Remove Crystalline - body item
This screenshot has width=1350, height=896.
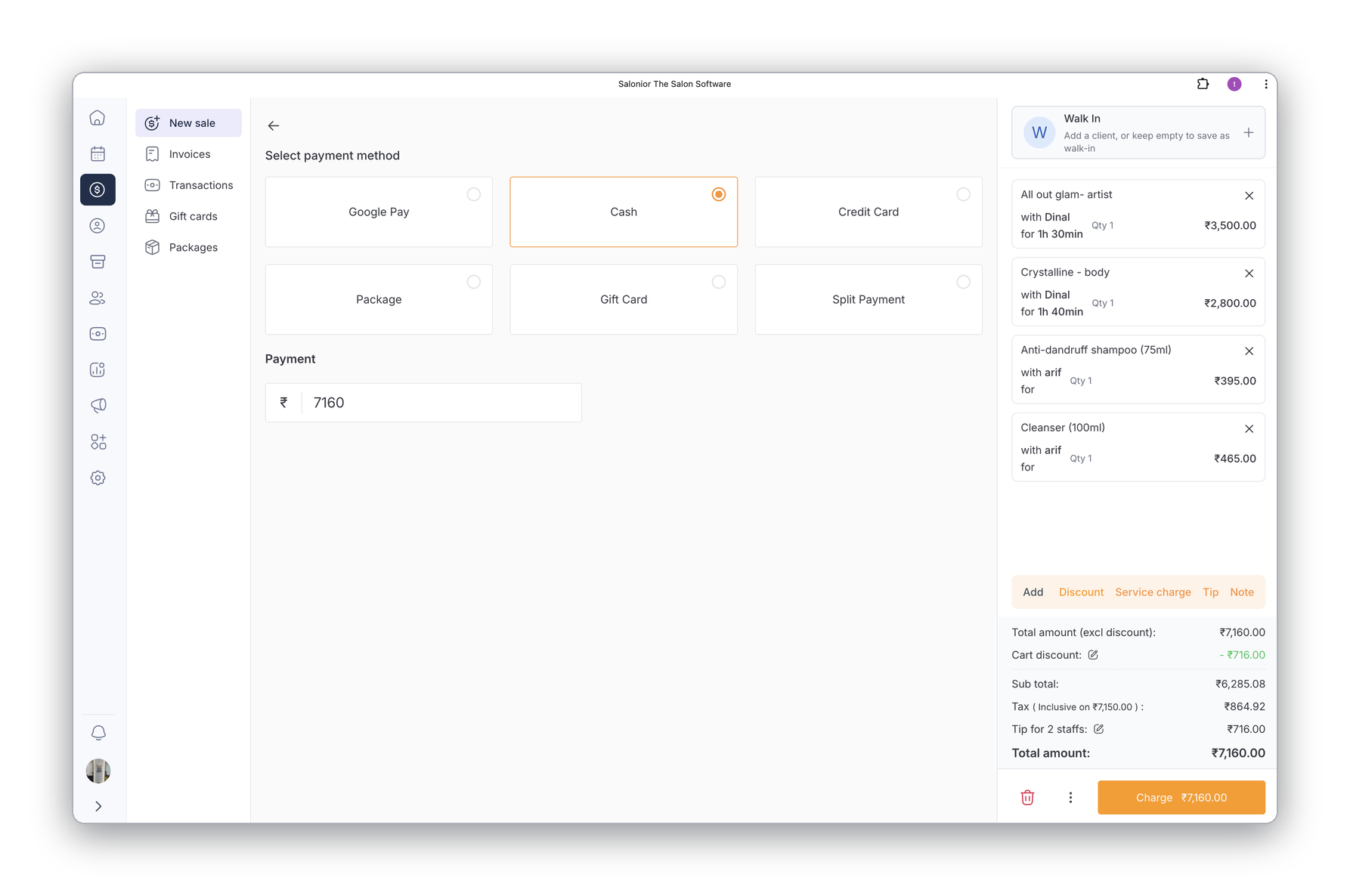click(x=1249, y=273)
